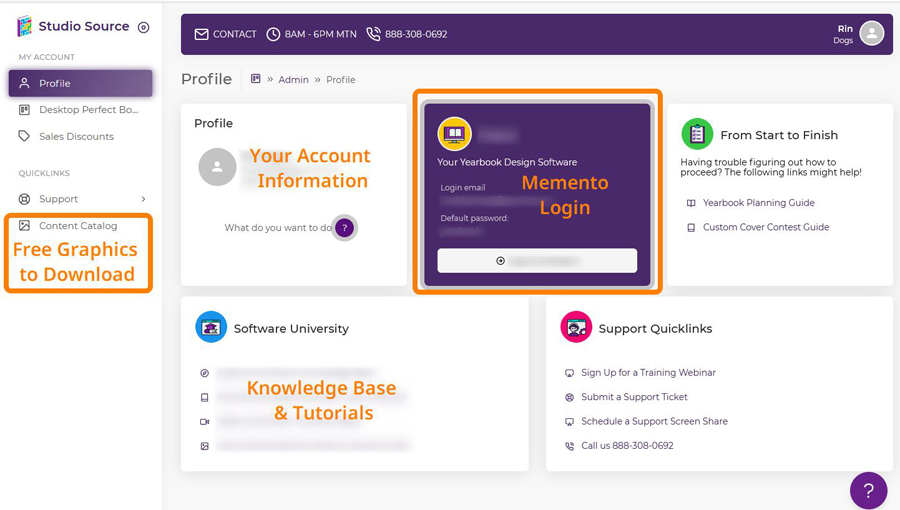Image resolution: width=900 pixels, height=510 pixels.
Task: Expand the Support sidebar submenu arrow
Action: [x=143, y=199]
